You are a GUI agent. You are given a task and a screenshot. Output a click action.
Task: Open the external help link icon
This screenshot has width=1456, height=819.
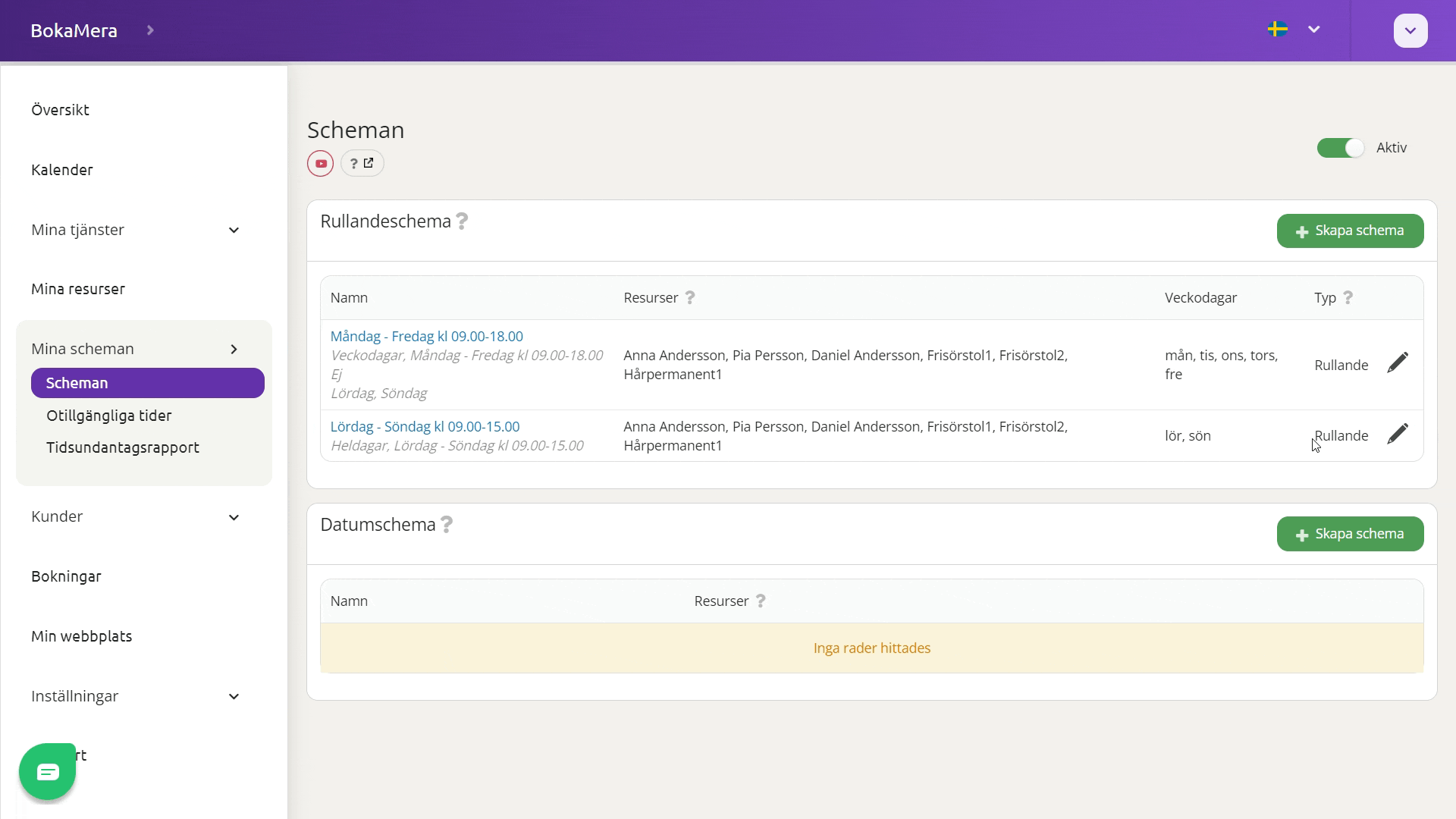click(x=362, y=163)
